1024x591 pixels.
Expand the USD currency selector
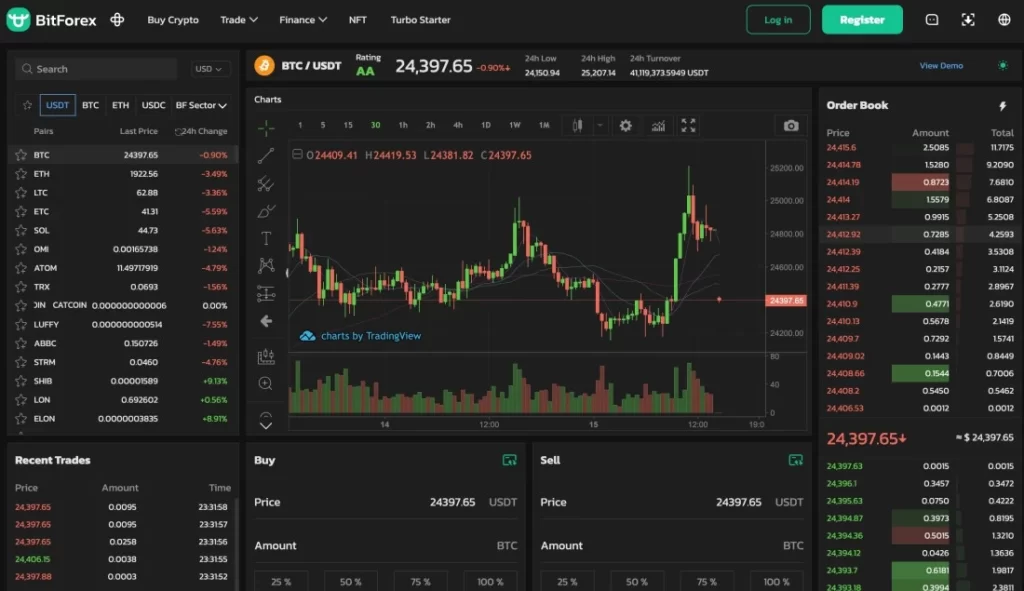pos(211,69)
